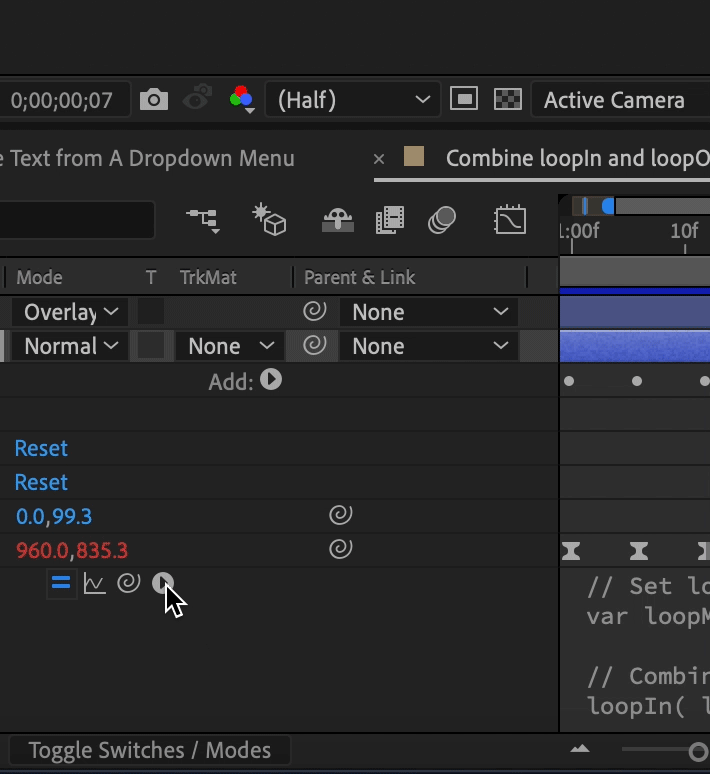
Task: Open the Active Camera view dropdown
Action: click(x=621, y=100)
